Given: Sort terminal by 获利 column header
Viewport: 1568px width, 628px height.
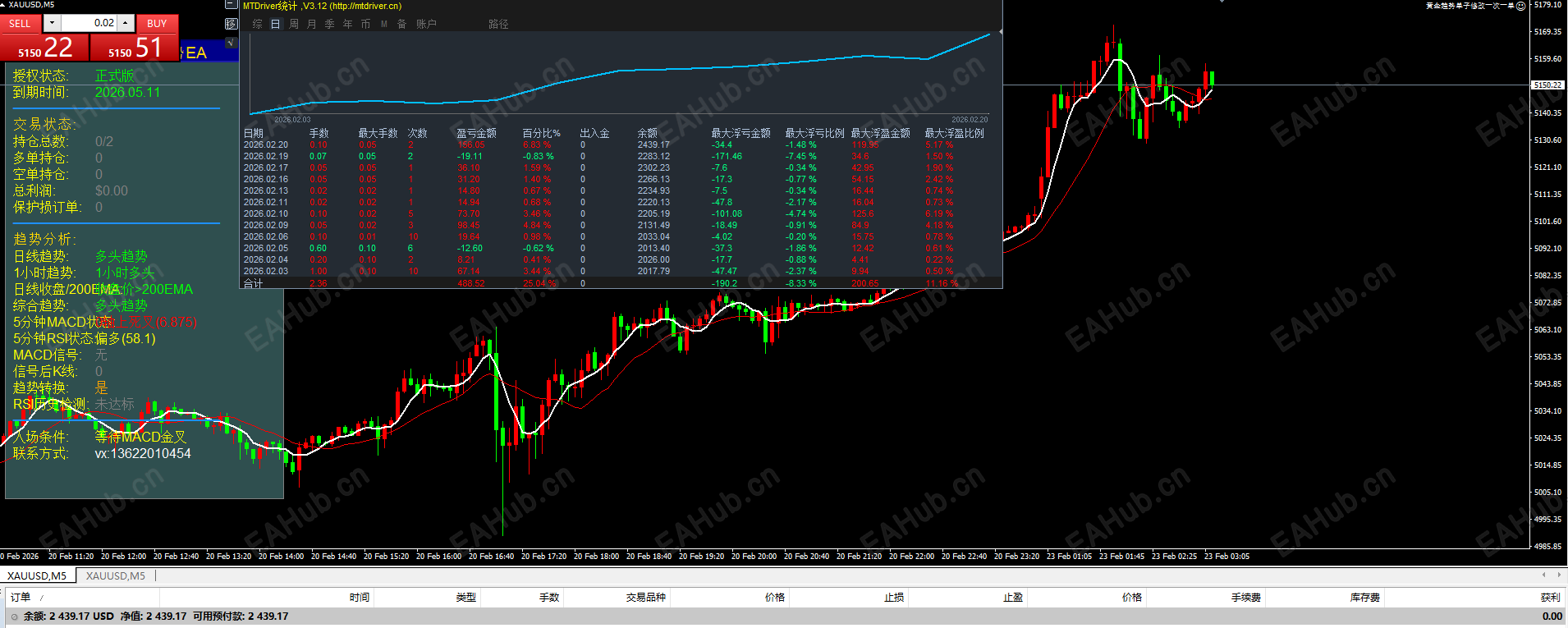Looking at the screenshot, I should pos(1551,598).
